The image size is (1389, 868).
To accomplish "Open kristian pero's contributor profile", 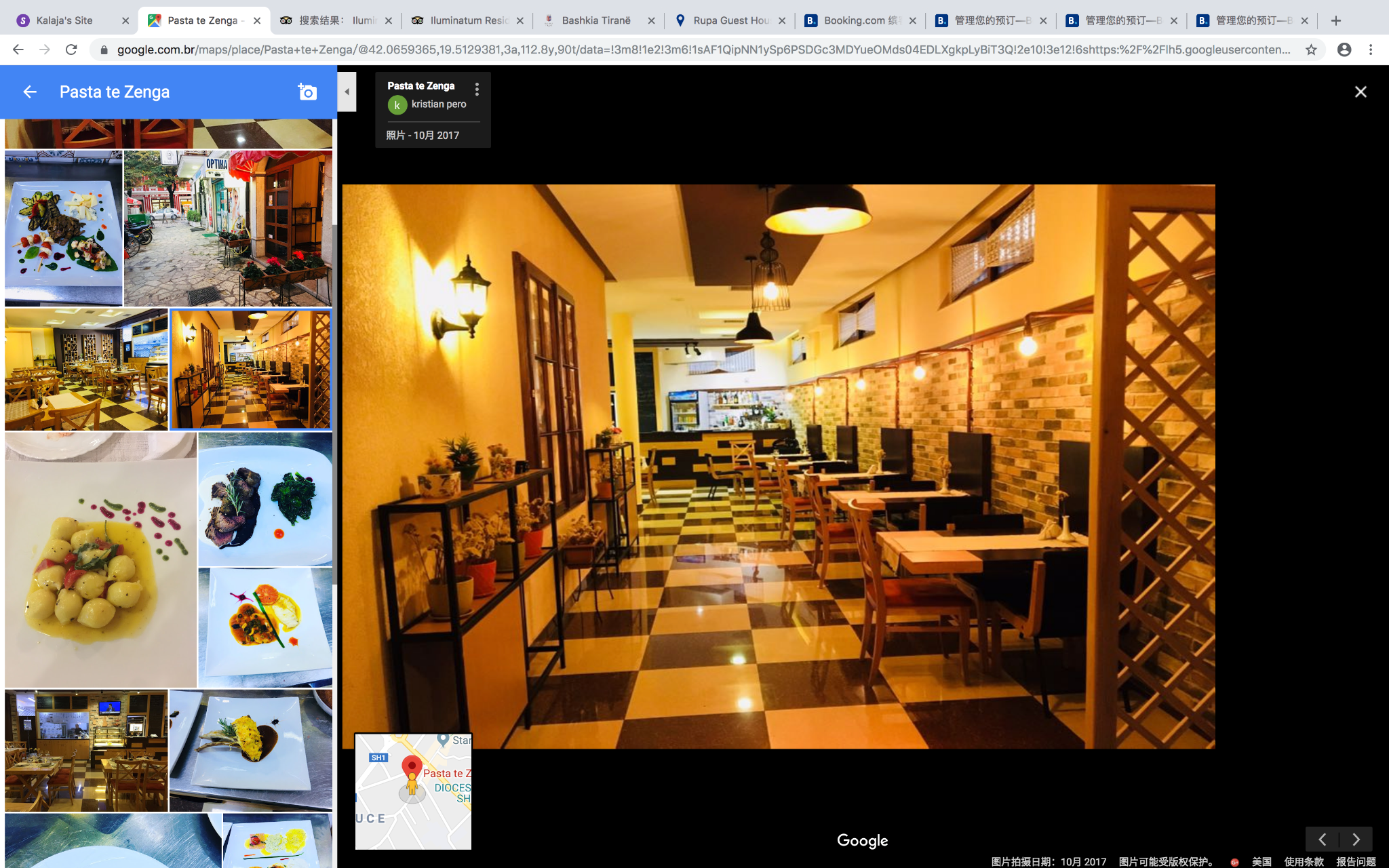I will [x=438, y=104].
